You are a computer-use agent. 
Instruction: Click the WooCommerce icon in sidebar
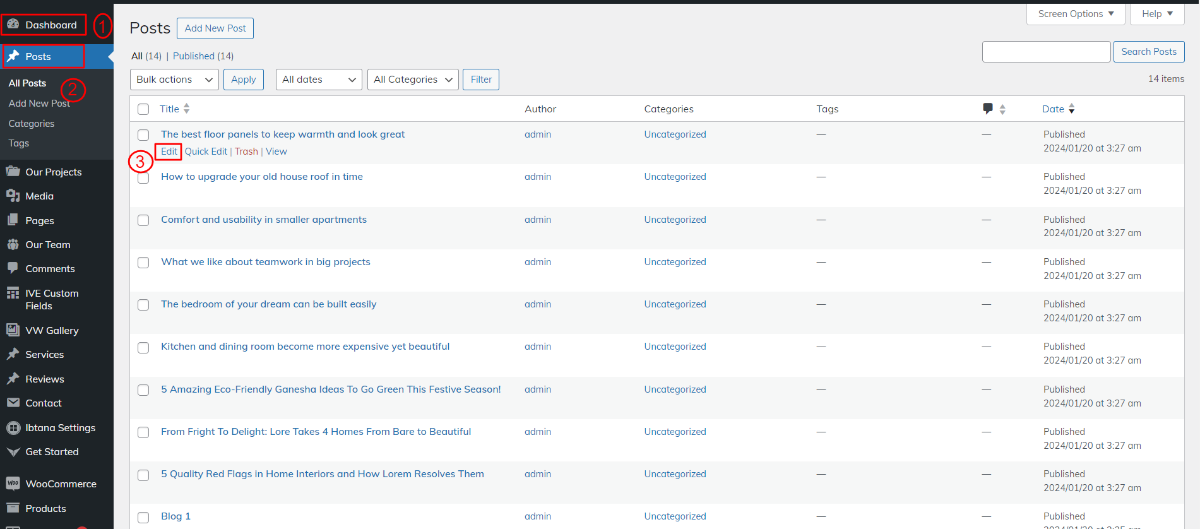13,483
